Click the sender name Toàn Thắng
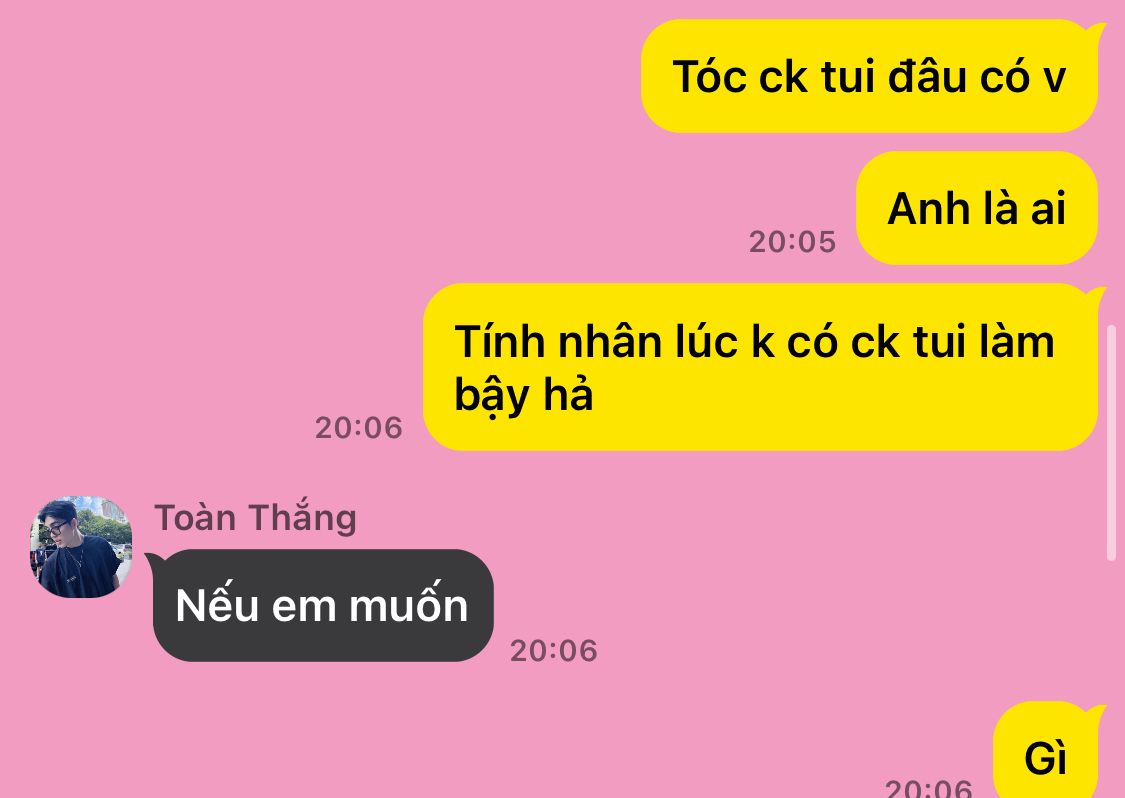1125x798 pixels. point(255,517)
